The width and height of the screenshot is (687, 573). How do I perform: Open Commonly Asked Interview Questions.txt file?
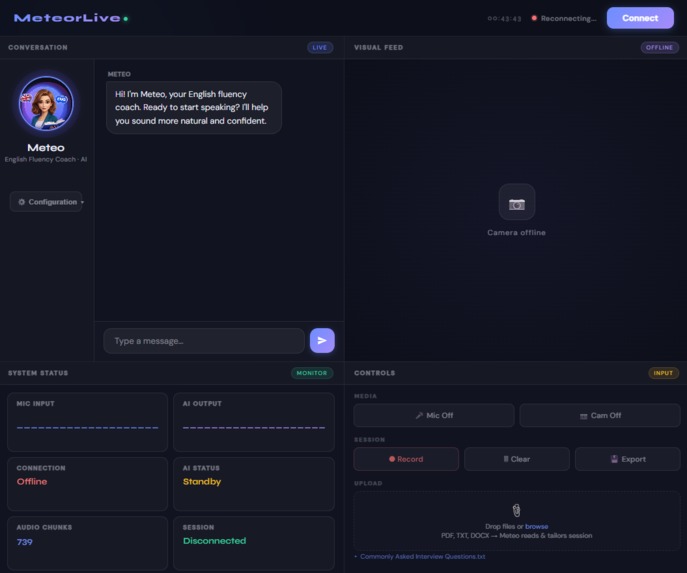tap(422, 557)
